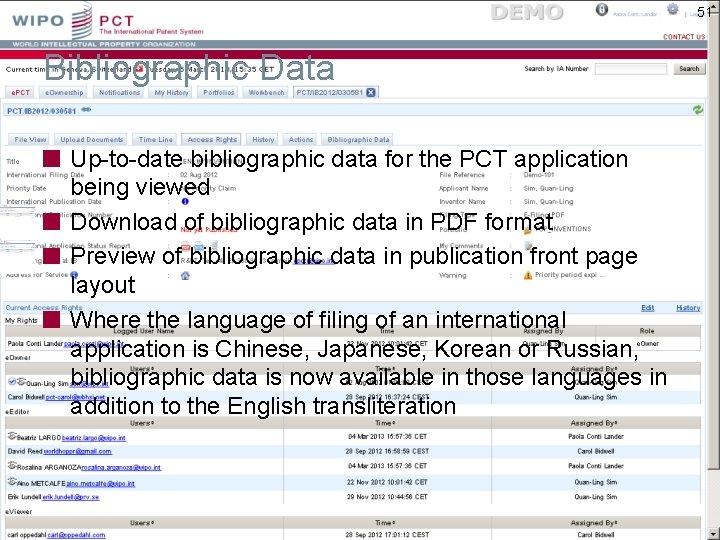Select time cell '28 Sep 2012 17:01:12 CEST'
This screenshot has height=540, width=720.
click(387, 535)
